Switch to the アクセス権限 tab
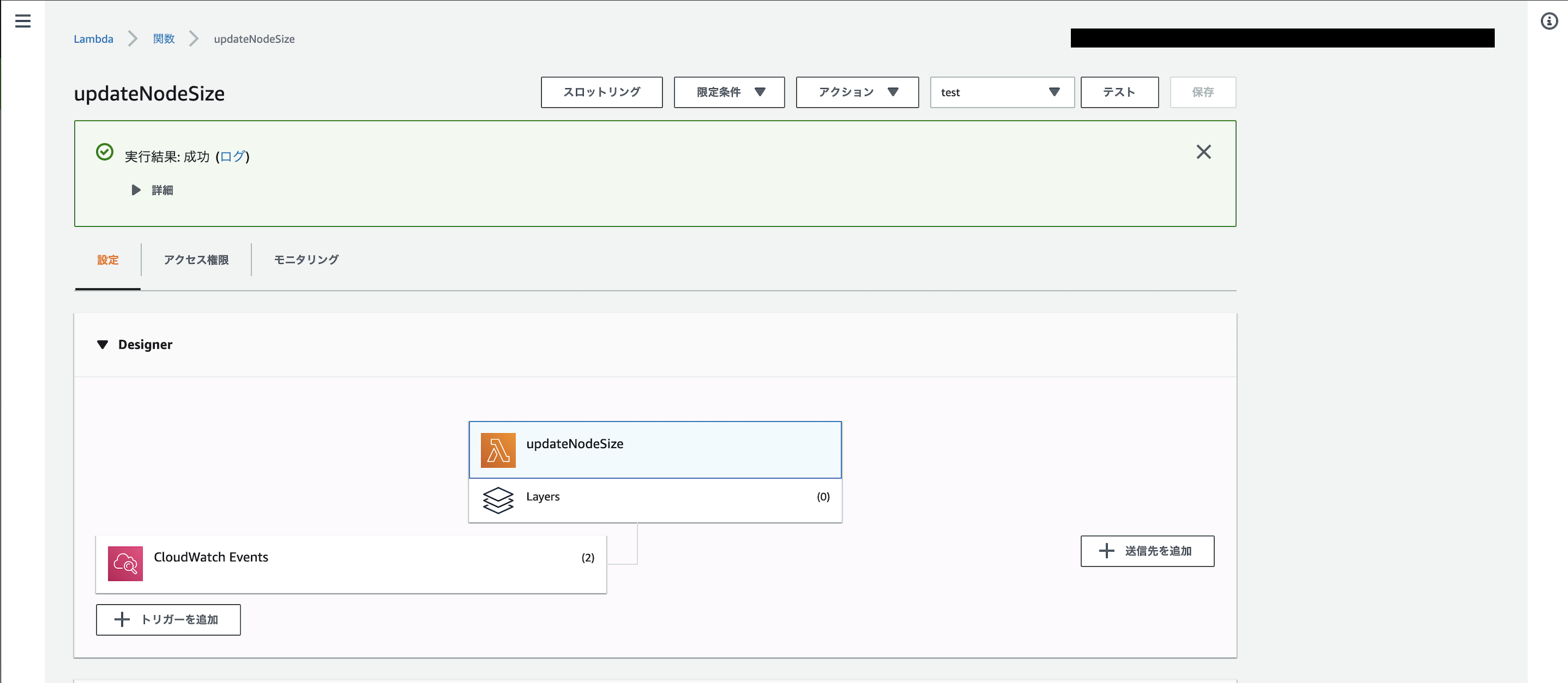1568x683 pixels. tap(196, 260)
